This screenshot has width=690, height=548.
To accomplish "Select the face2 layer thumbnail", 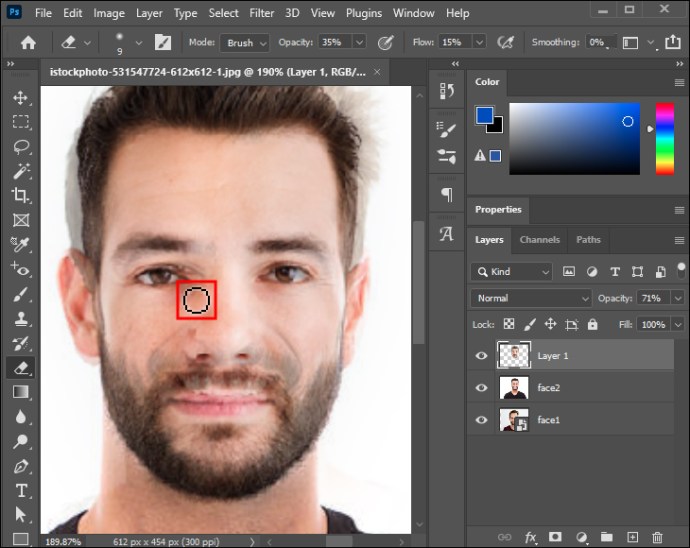I will [514, 387].
